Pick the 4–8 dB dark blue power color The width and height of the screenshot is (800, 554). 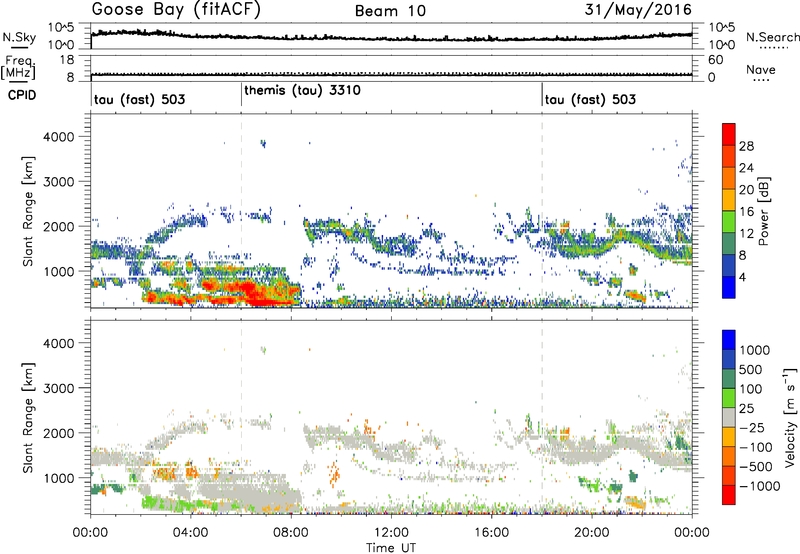click(729, 266)
